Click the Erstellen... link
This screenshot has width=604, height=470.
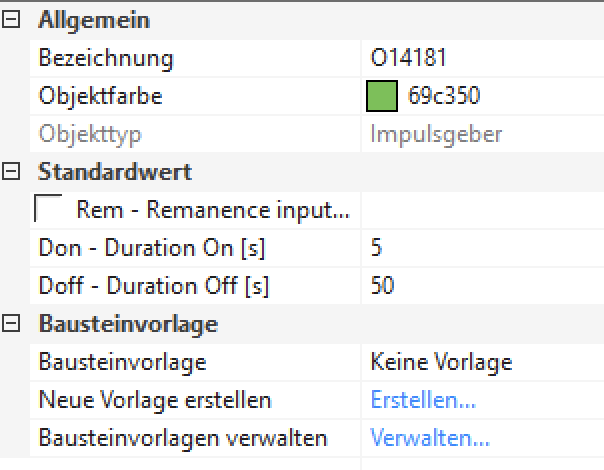[423, 400]
